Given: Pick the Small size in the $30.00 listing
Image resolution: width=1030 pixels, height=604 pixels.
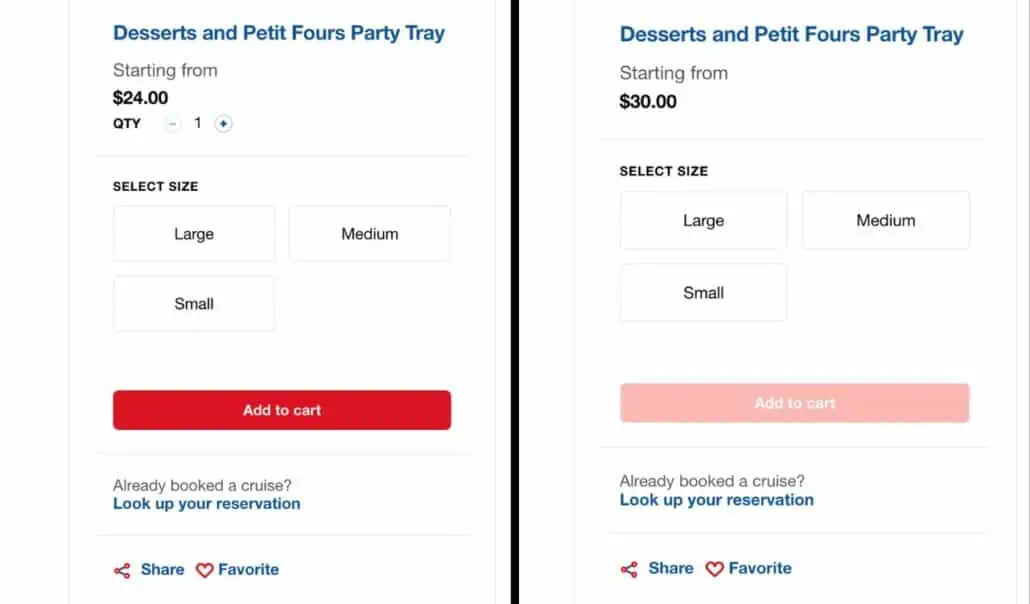Looking at the screenshot, I should (x=703, y=293).
